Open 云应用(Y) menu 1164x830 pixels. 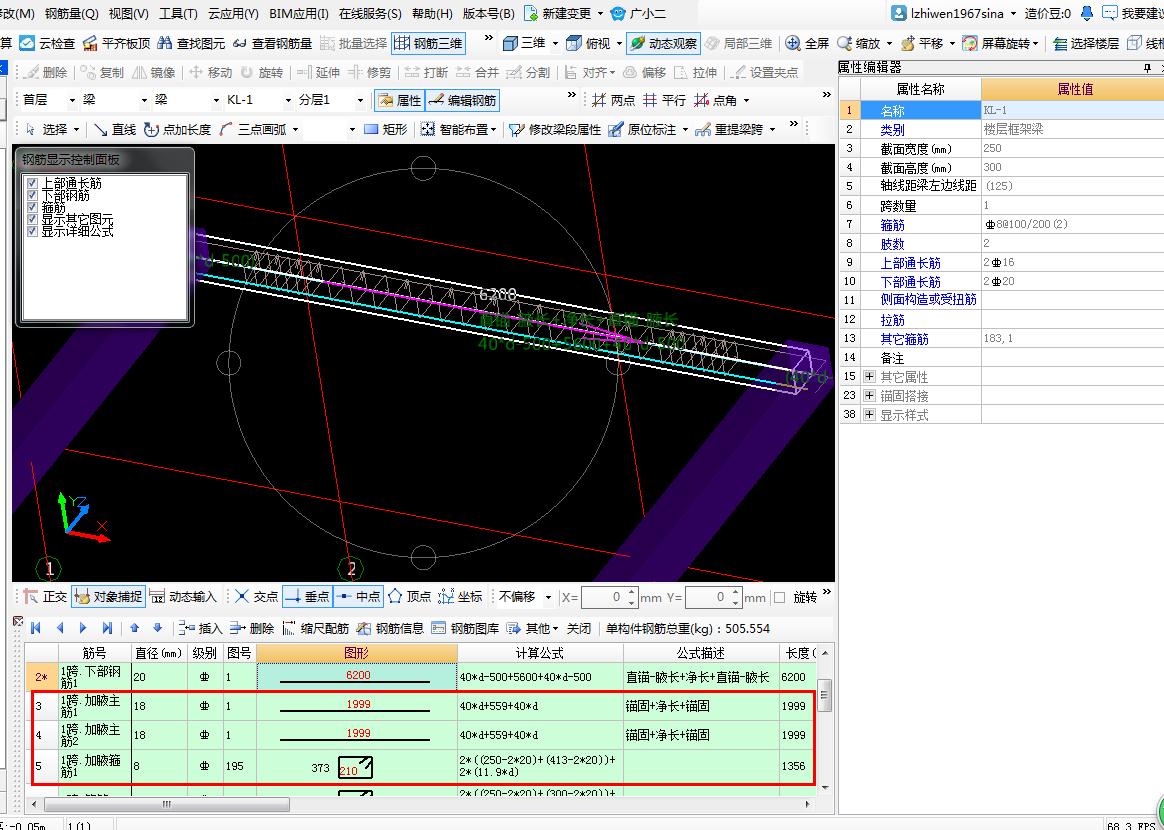(x=233, y=14)
